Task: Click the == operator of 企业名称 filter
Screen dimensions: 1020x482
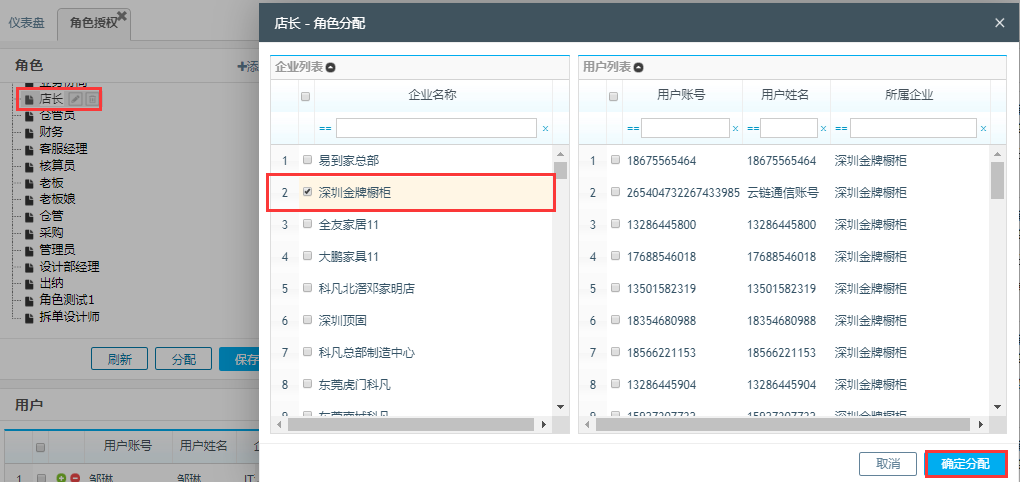Action: (325, 129)
